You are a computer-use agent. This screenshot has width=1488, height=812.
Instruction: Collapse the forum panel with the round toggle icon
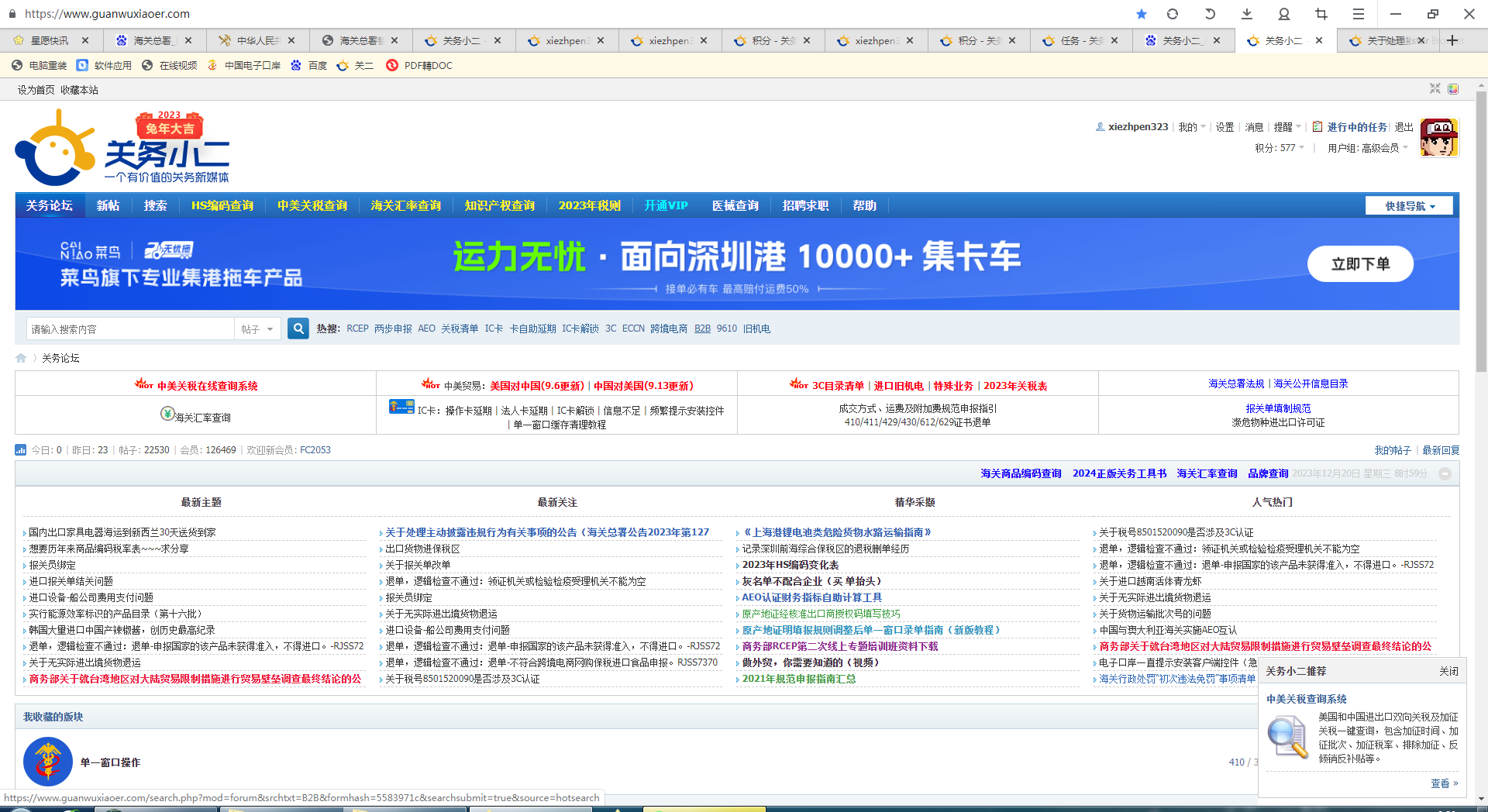pyautogui.click(x=1445, y=473)
